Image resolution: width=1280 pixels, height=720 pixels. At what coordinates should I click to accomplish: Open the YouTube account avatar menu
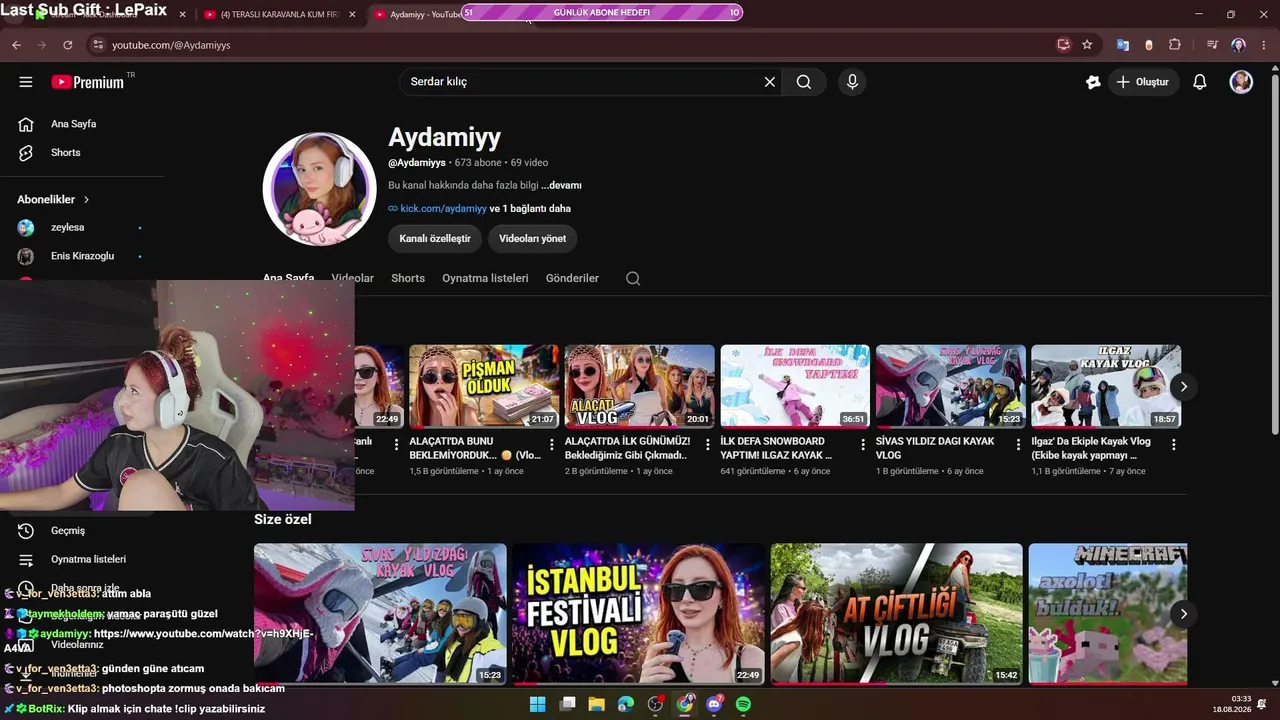click(1241, 82)
